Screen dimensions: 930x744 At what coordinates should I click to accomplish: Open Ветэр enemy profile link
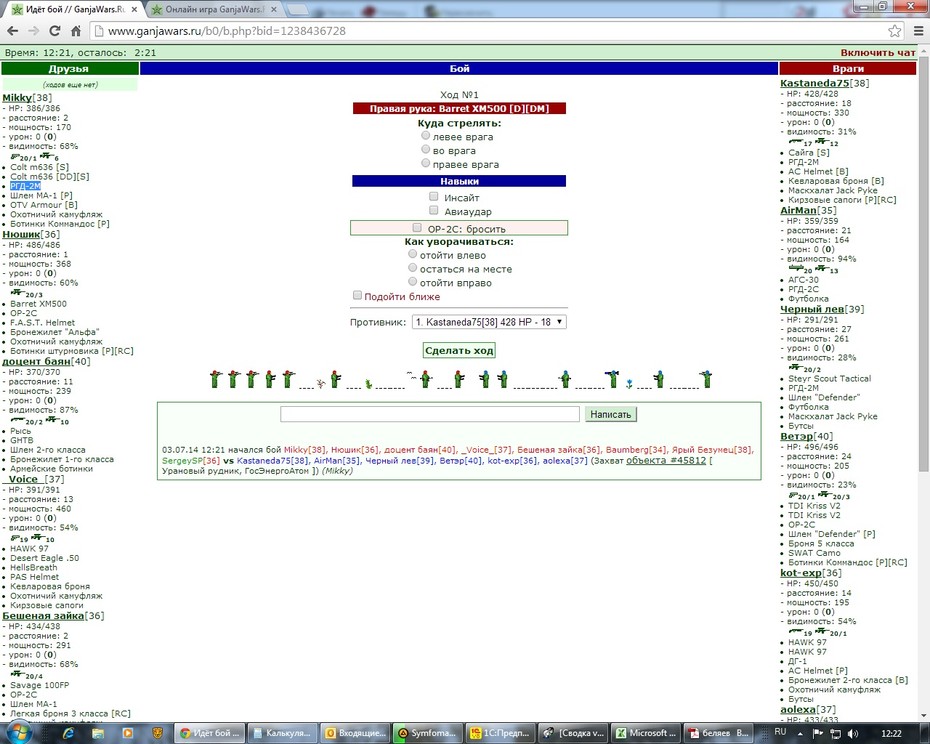click(797, 437)
